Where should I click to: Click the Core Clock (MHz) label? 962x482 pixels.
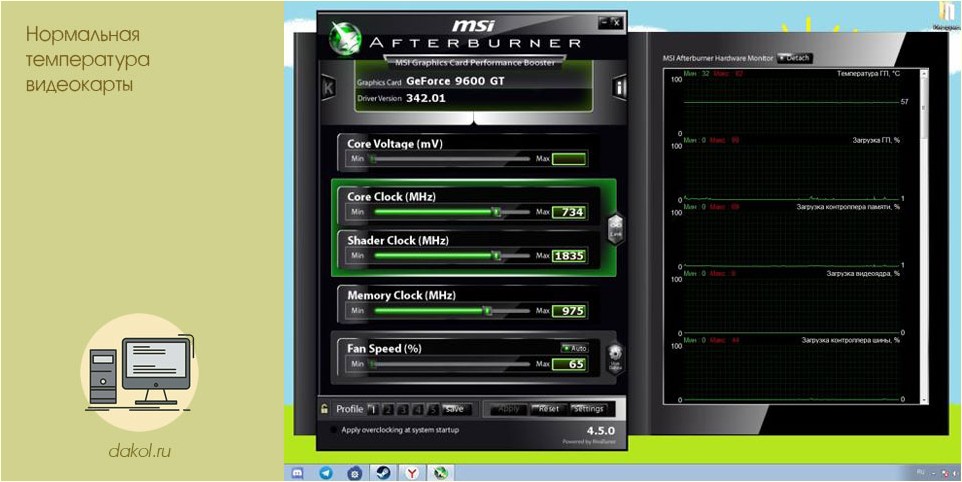[391, 196]
